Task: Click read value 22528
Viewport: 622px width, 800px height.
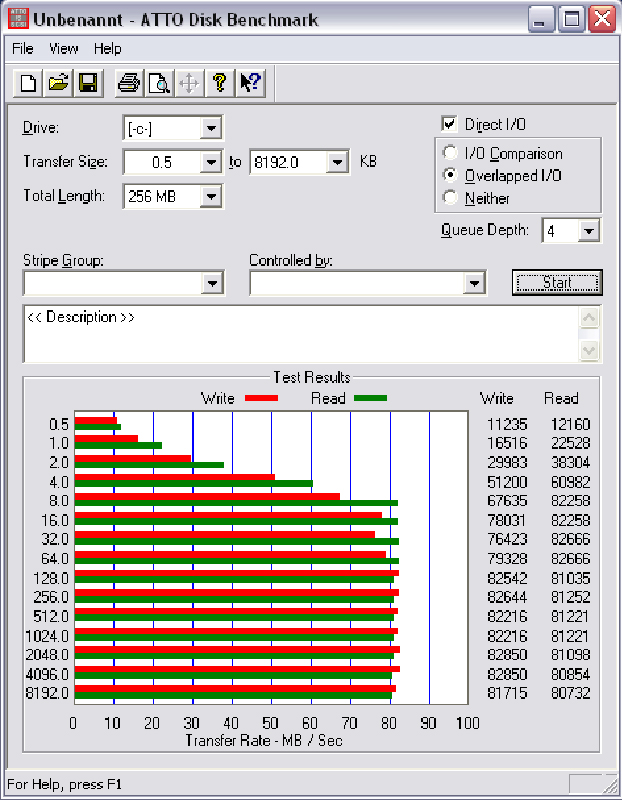Action: tap(570, 443)
